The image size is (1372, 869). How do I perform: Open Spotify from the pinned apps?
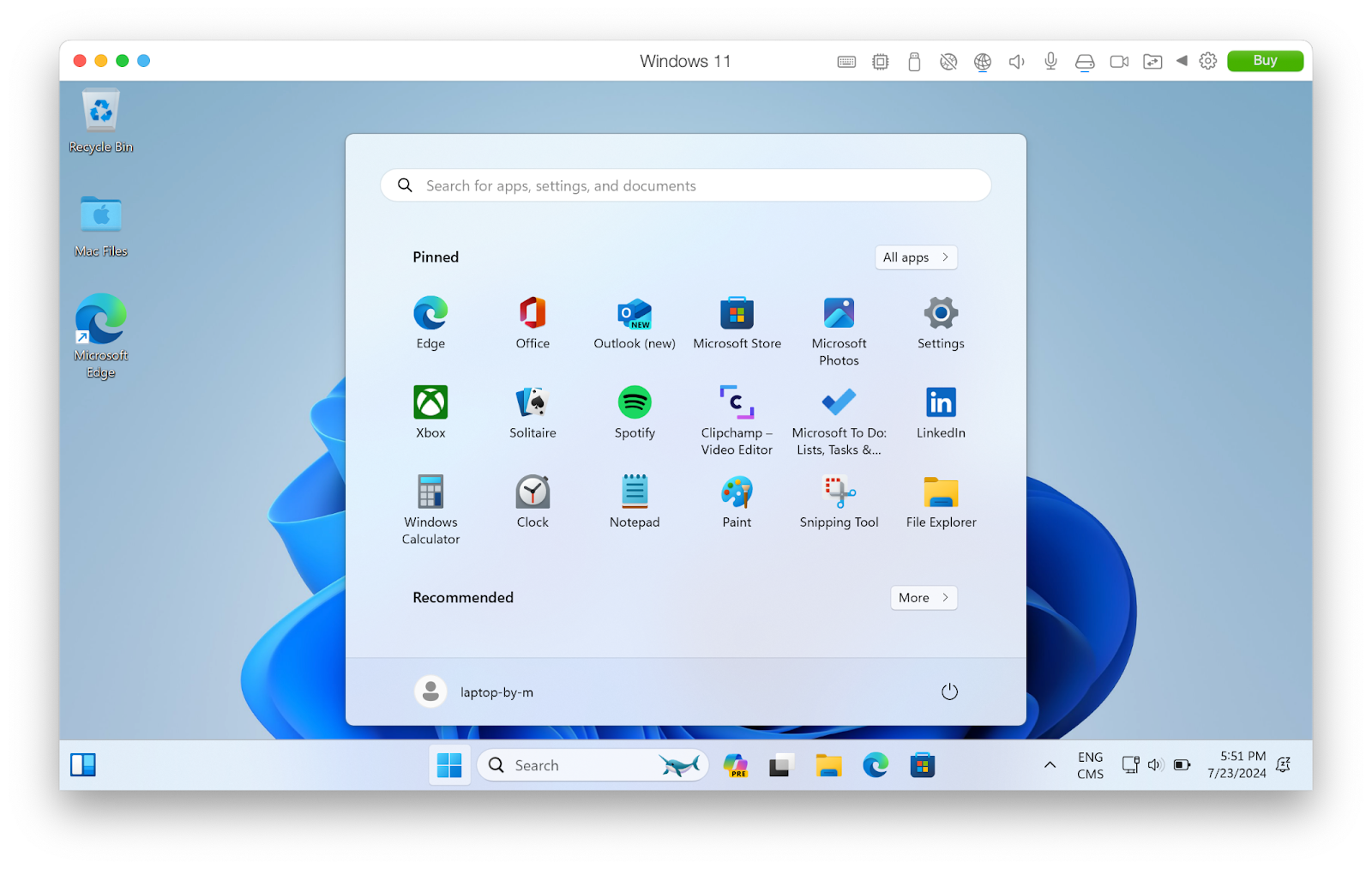point(635,403)
